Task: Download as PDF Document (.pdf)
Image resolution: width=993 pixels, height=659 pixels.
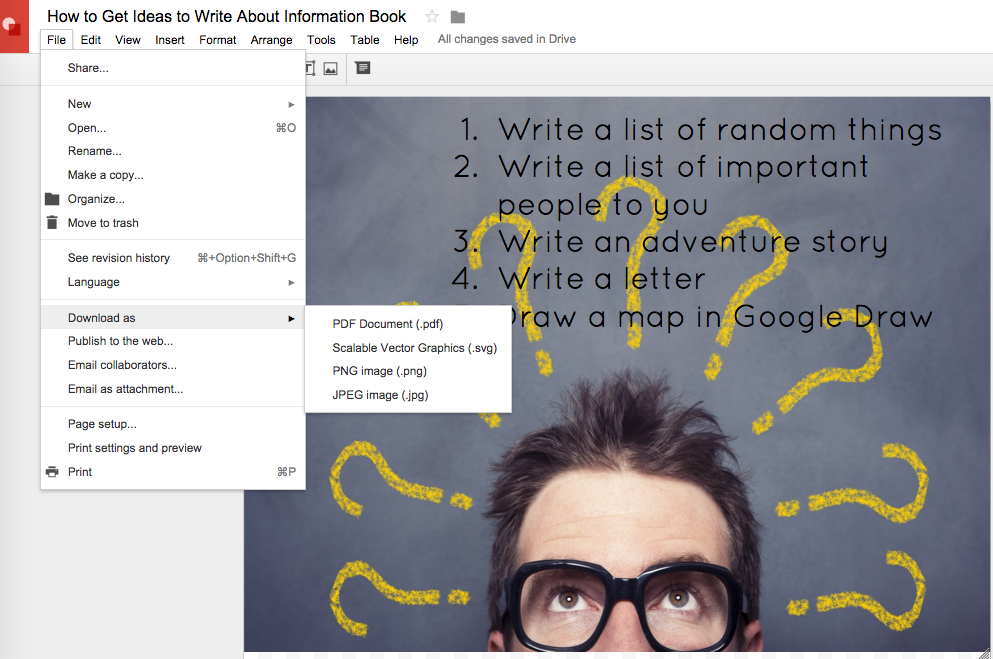Action: [x=388, y=324]
